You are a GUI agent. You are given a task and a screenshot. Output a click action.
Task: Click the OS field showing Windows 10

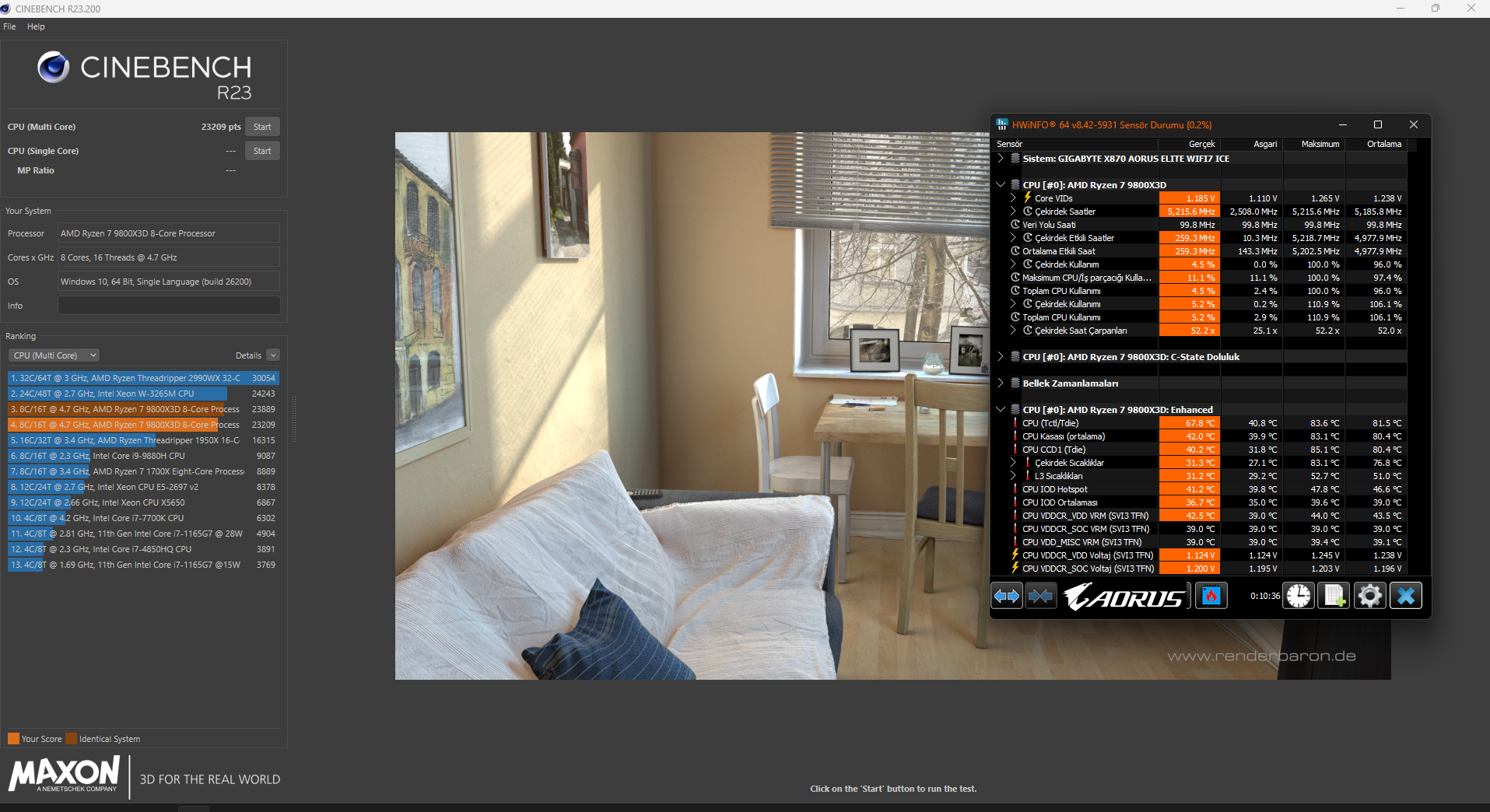pyautogui.click(x=169, y=282)
